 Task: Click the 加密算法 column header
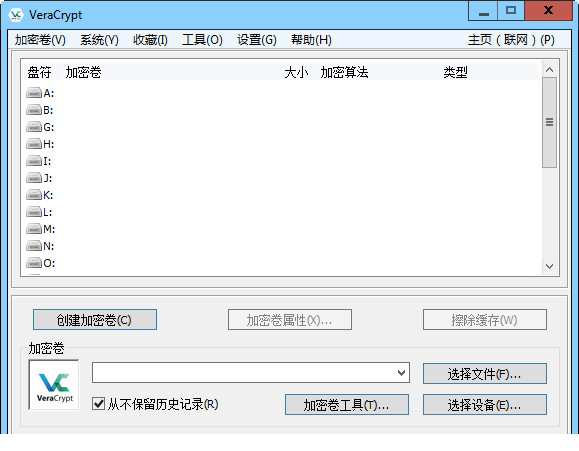(x=344, y=72)
